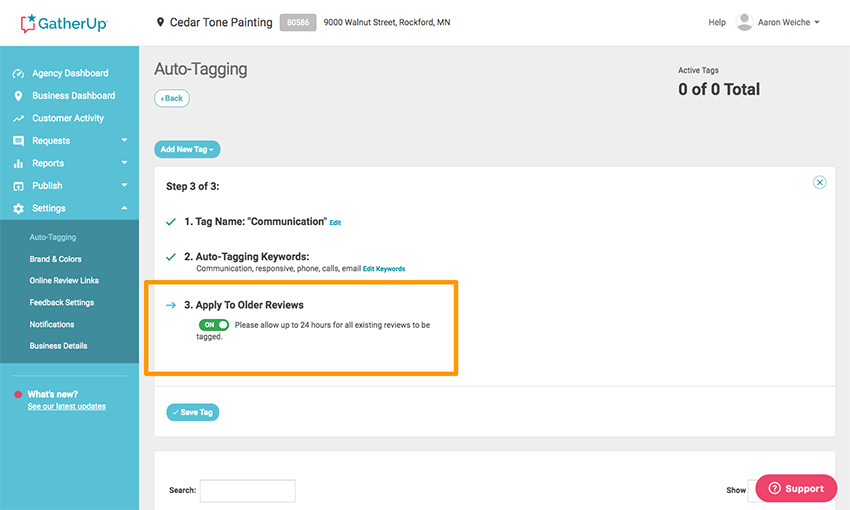Collapse the Settings submenu arrow
Image resolution: width=850 pixels, height=510 pixels.
point(124,208)
